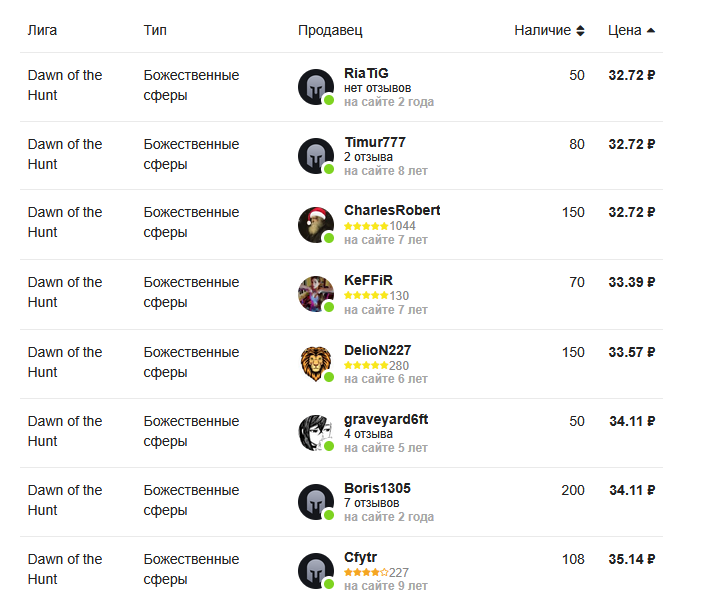The width and height of the screenshot is (722, 598).
Task: Open CharlesRobert's Santa hat avatar
Action: pos(316,225)
